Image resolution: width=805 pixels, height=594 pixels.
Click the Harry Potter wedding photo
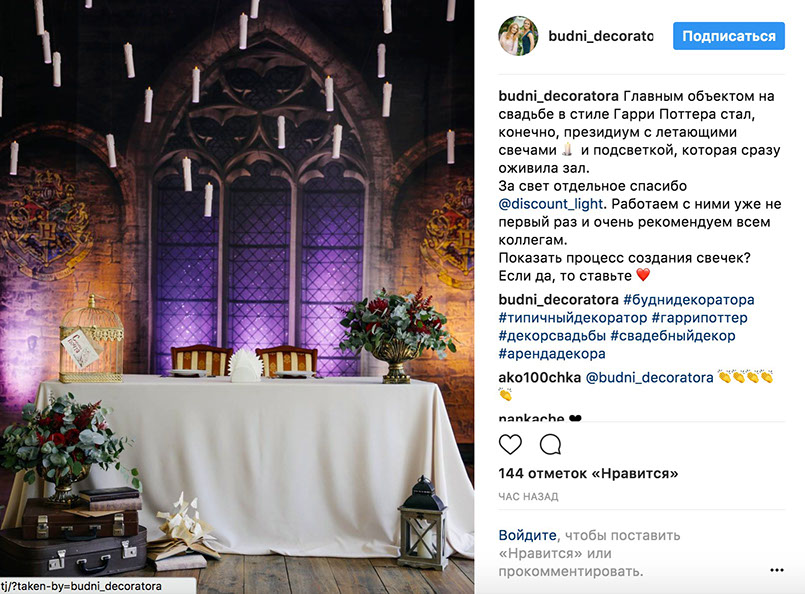pyautogui.click(x=237, y=297)
